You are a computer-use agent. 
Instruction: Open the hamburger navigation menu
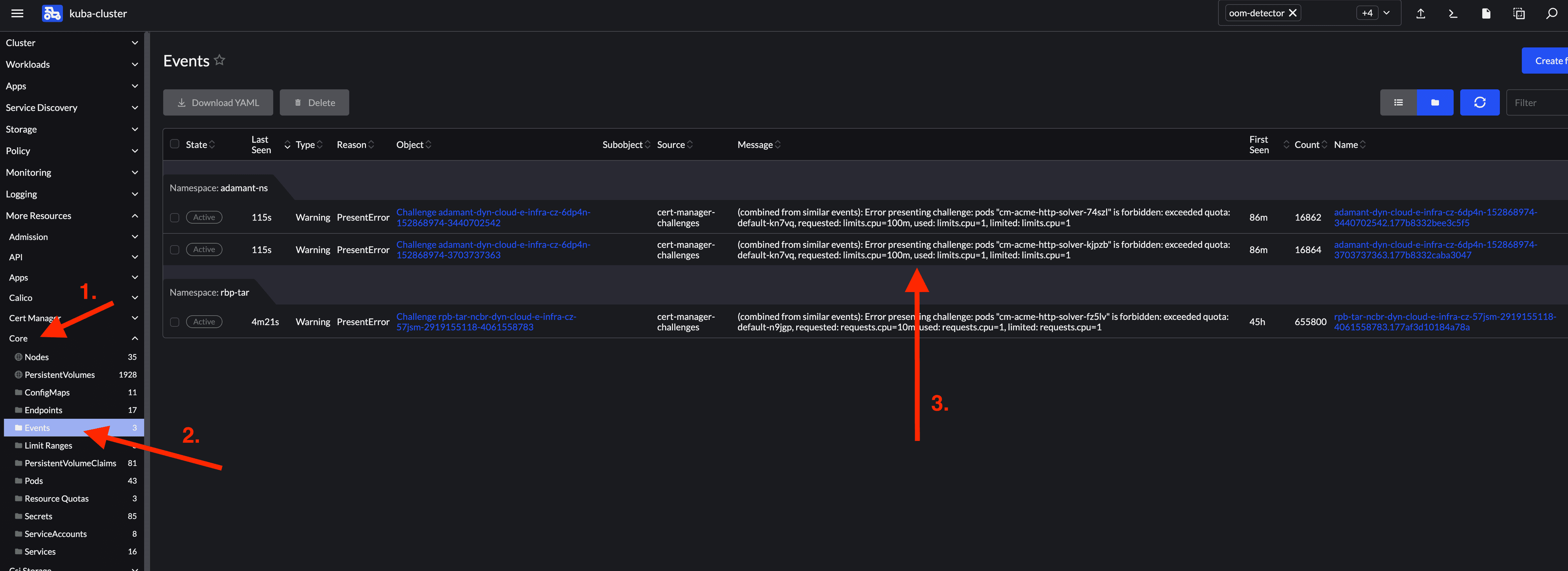pyautogui.click(x=17, y=13)
